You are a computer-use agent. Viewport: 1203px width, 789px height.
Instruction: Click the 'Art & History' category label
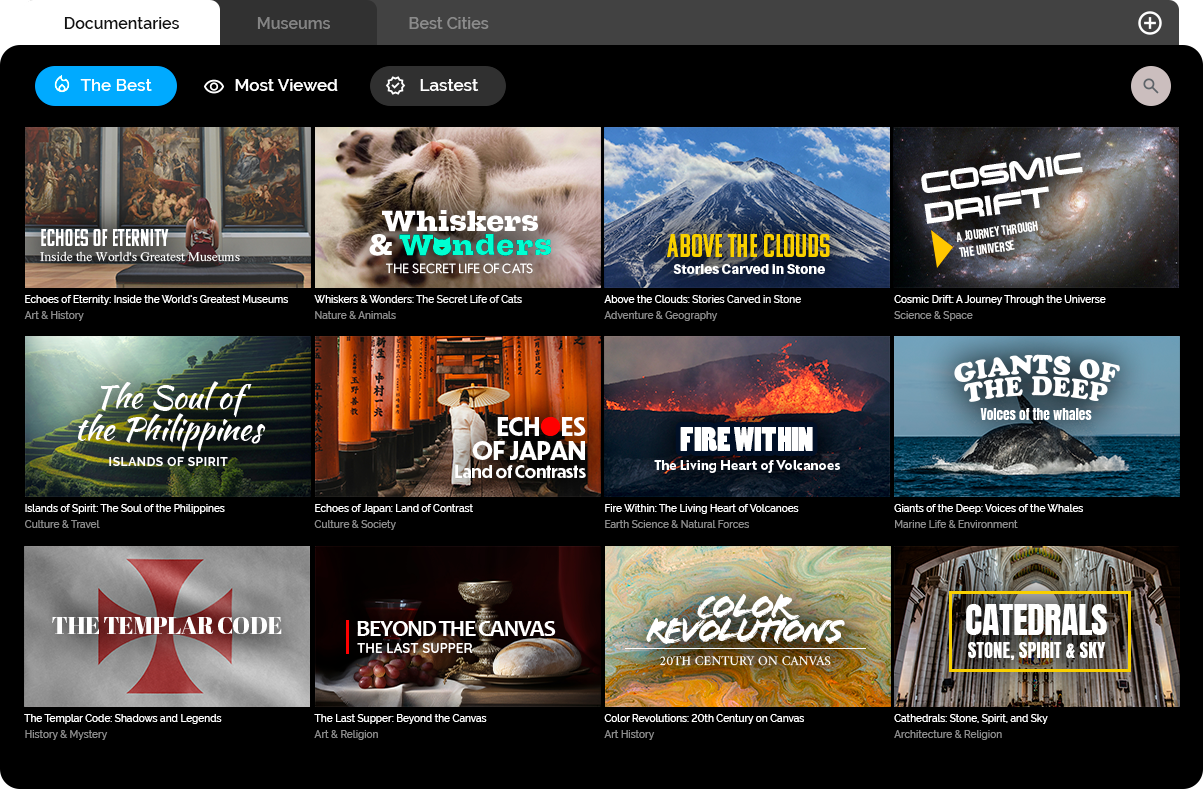click(54, 315)
